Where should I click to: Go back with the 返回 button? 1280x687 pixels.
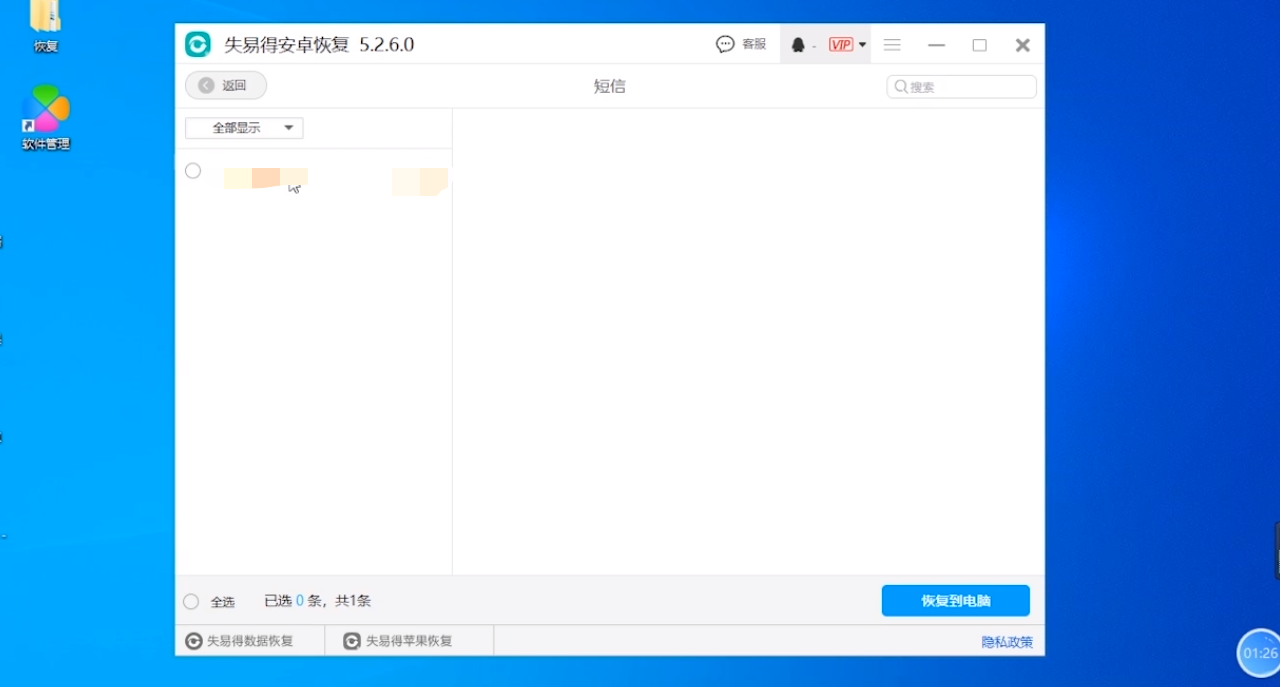226,85
